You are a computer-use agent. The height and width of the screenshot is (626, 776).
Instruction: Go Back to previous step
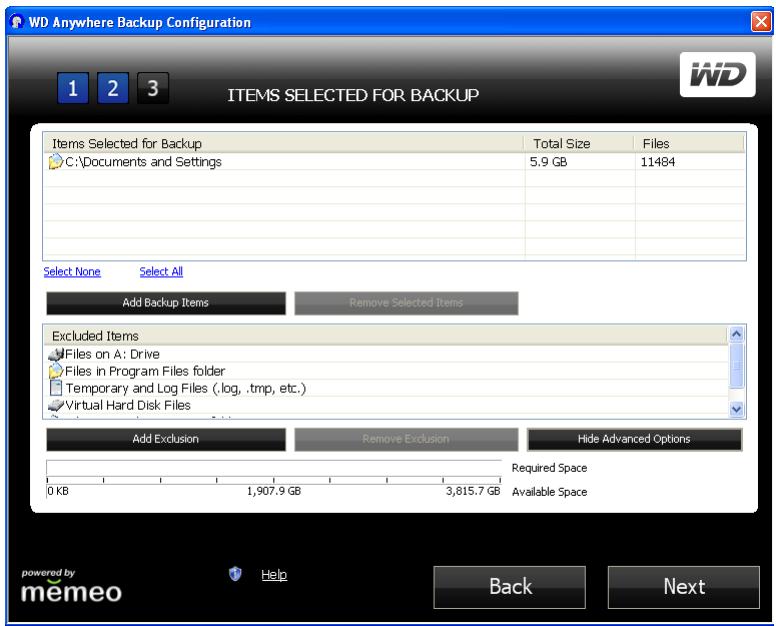click(510, 587)
